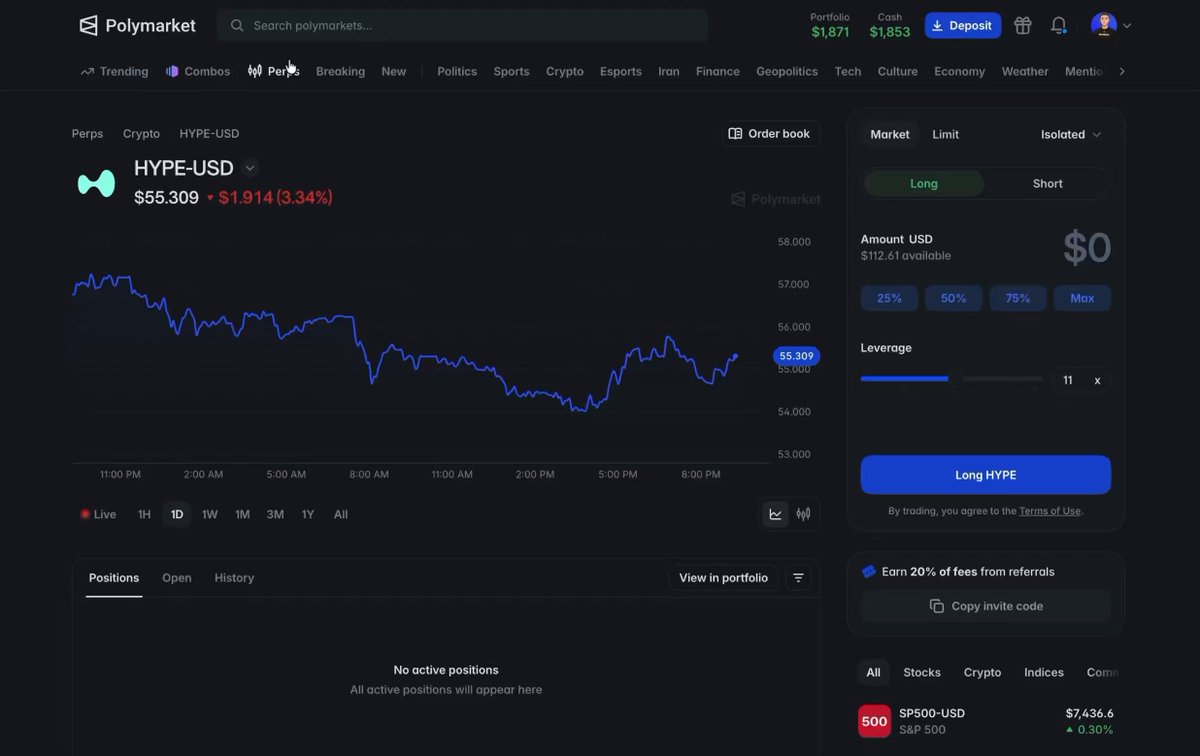This screenshot has height=756, width=1200.
Task: Select the 3M chart range
Action: click(275, 514)
